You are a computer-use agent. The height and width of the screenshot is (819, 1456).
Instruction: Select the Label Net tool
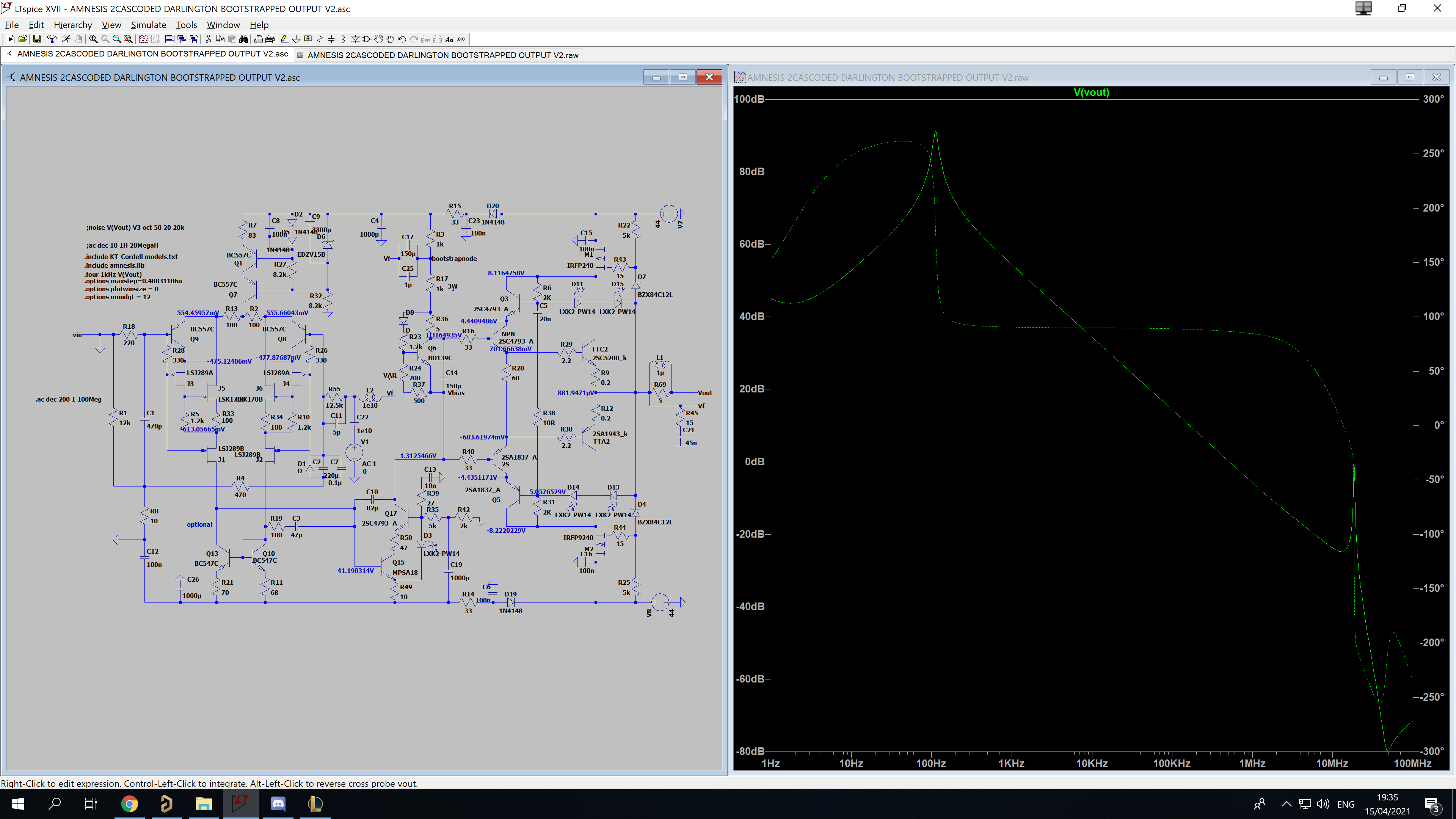tap(308, 39)
